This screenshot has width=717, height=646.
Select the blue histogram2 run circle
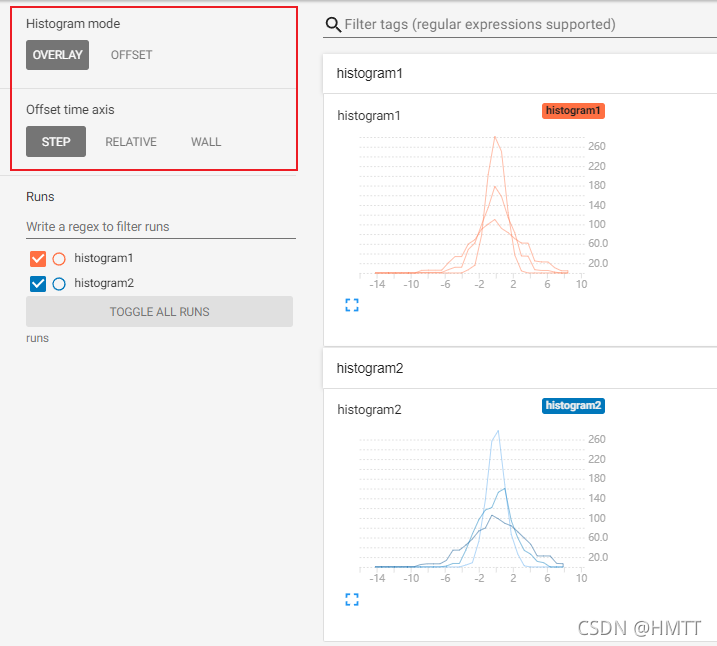tap(59, 284)
